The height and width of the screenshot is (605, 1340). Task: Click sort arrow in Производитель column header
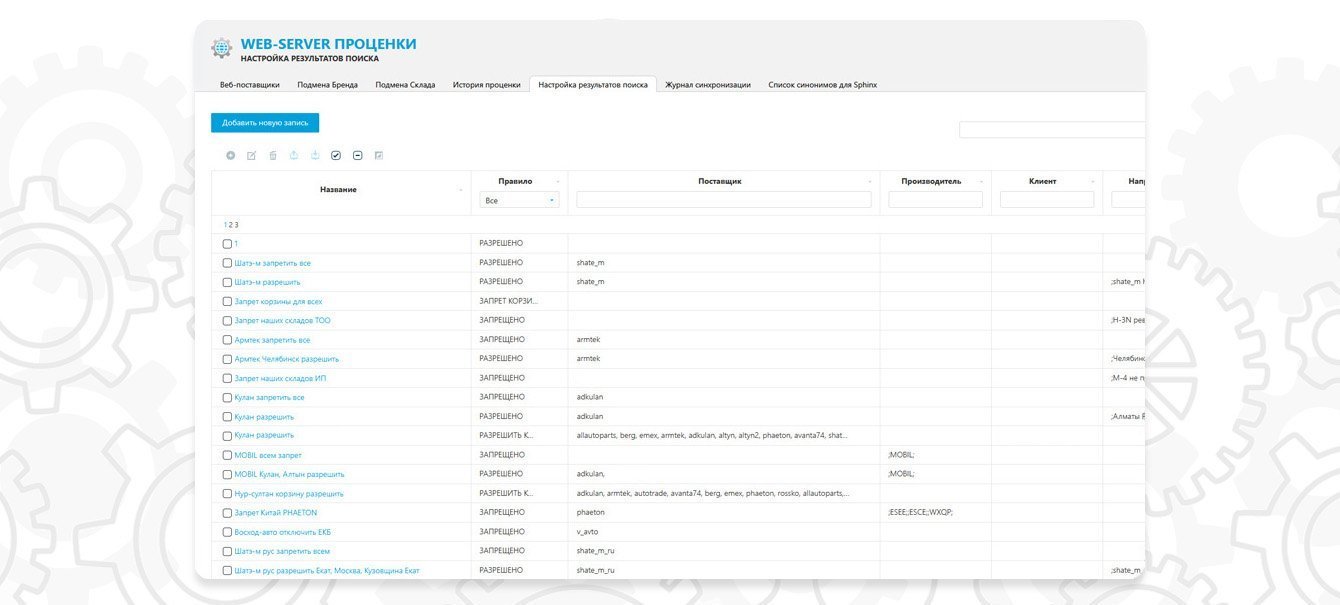(980, 182)
